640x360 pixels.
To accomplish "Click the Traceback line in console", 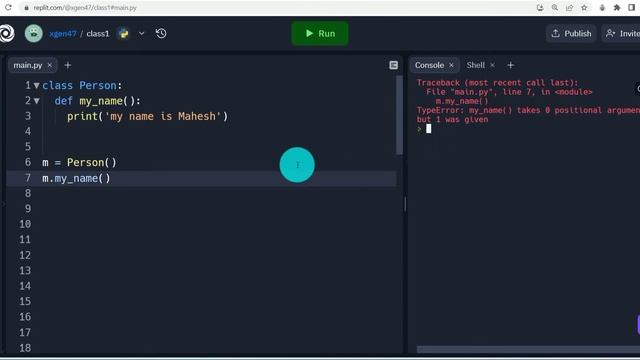I will pos(497,83).
